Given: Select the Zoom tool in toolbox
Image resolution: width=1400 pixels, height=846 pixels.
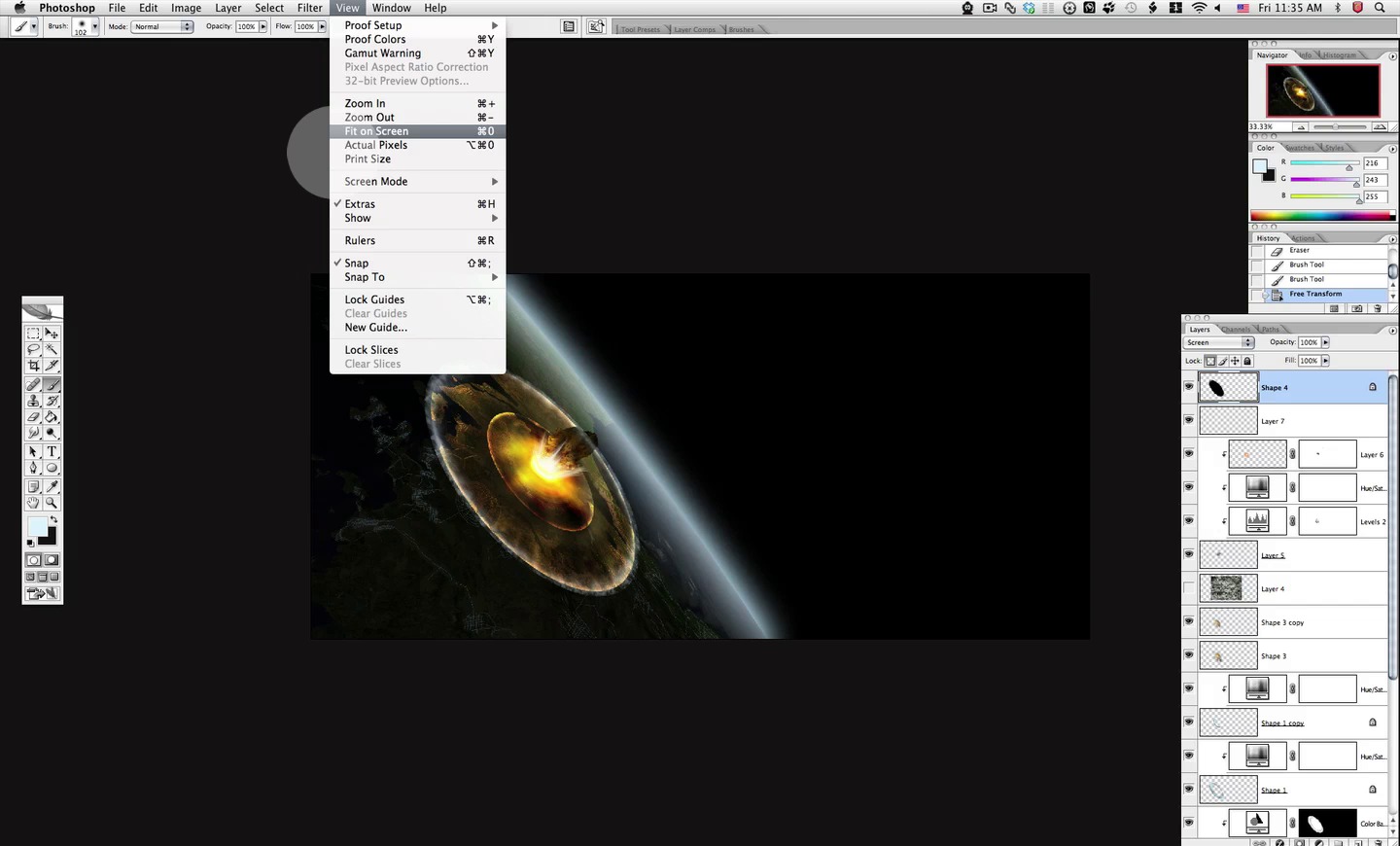Looking at the screenshot, I should (52, 503).
